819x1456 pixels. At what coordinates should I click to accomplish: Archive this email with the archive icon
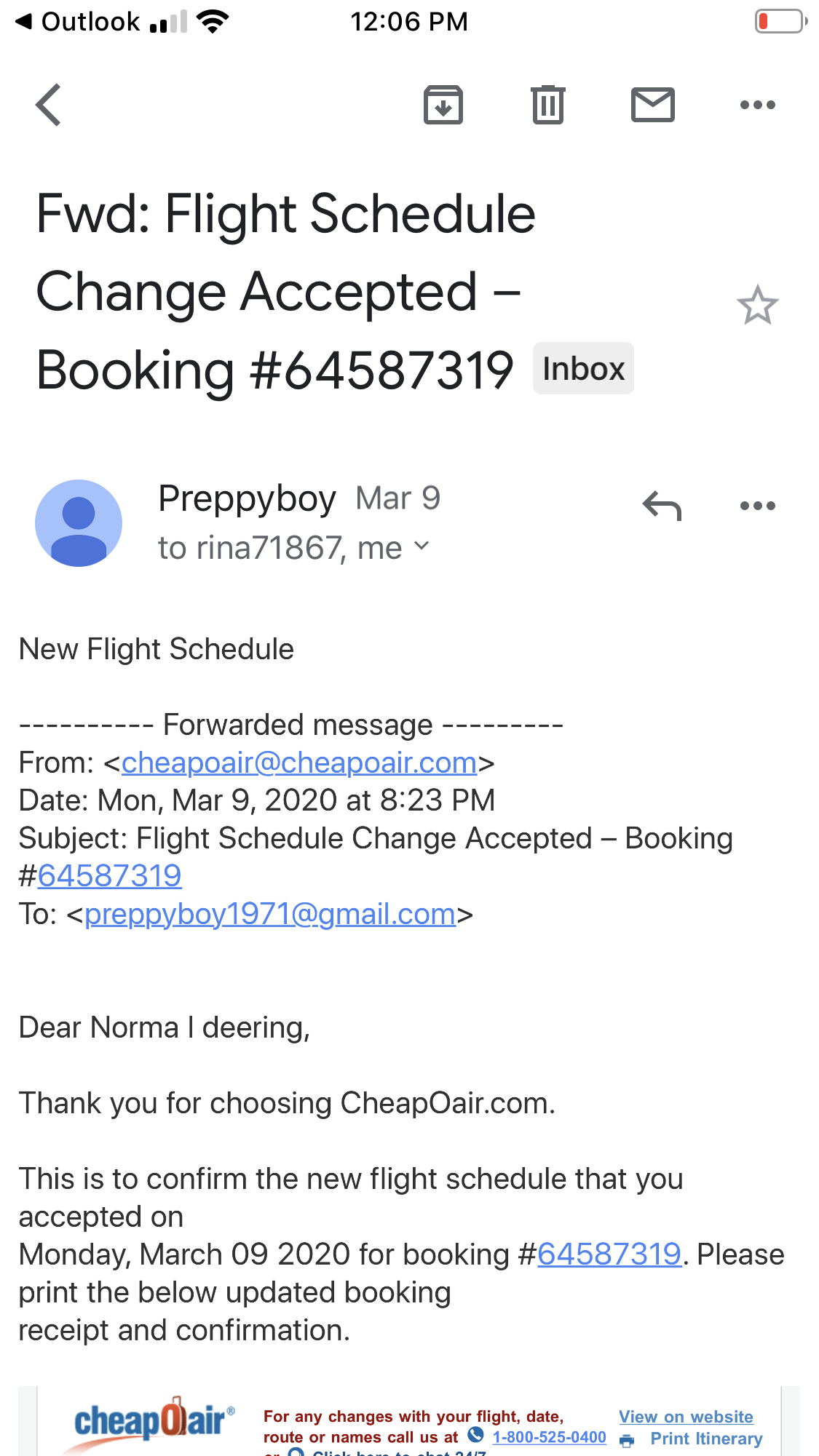pos(443,105)
